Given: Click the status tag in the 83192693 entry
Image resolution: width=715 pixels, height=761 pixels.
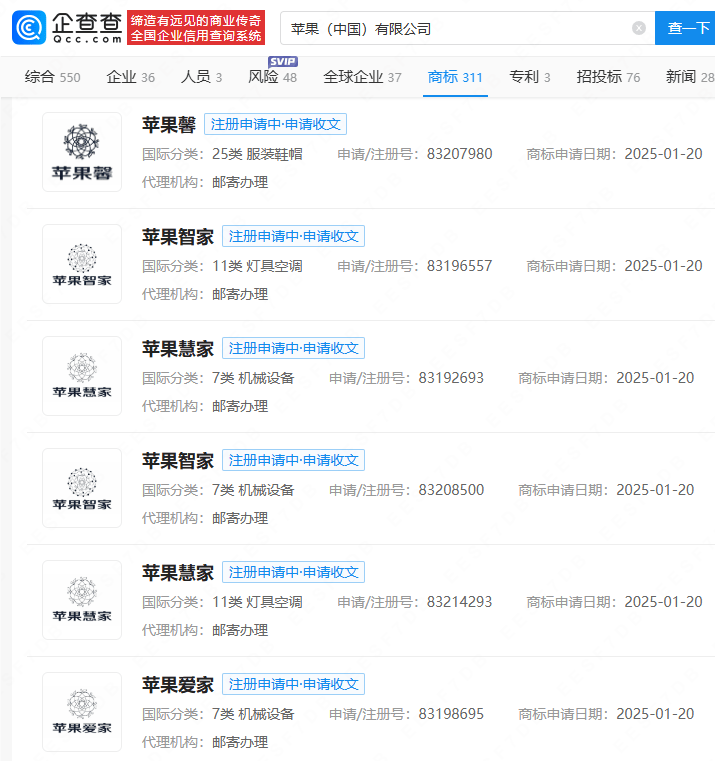Looking at the screenshot, I should pos(293,348).
